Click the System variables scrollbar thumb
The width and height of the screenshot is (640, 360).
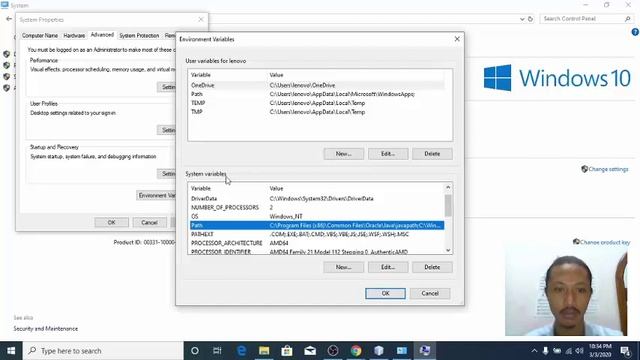(x=448, y=205)
